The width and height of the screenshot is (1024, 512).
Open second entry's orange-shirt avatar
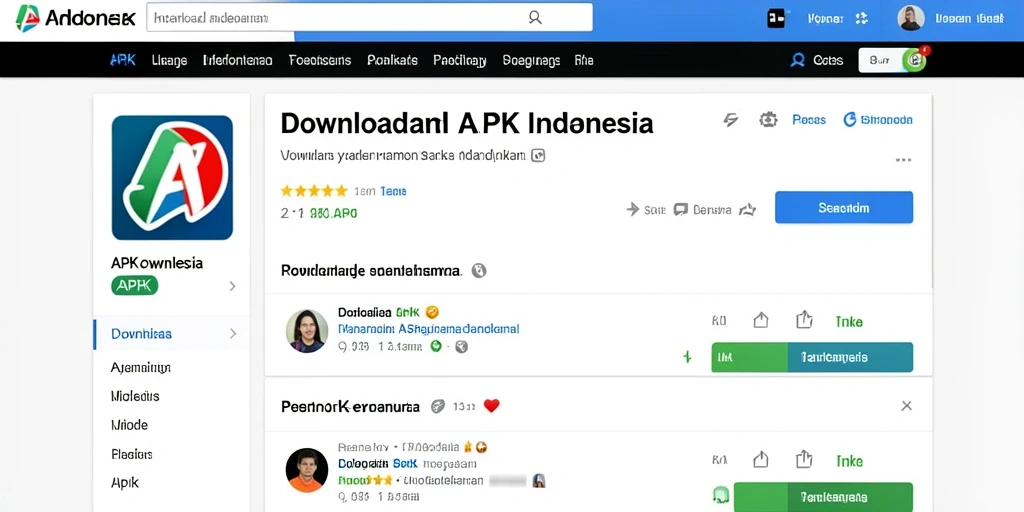(307, 470)
